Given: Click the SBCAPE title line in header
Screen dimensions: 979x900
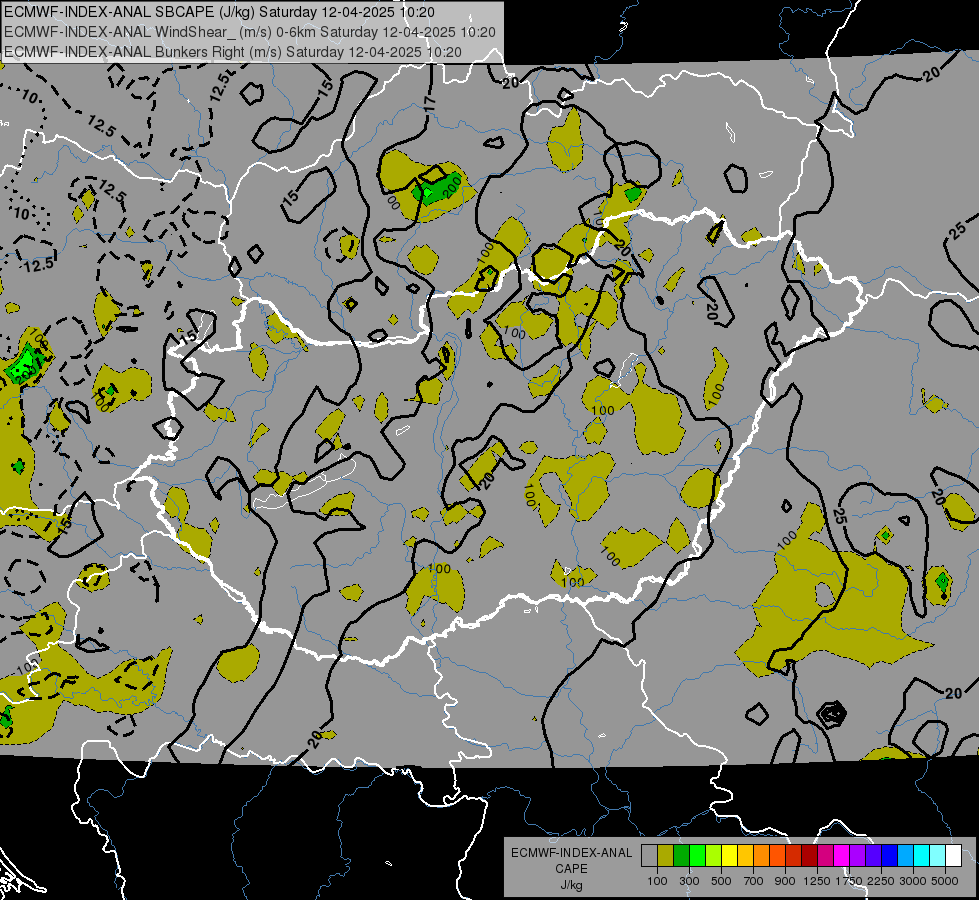Looking at the screenshot, I should [219, 12].
